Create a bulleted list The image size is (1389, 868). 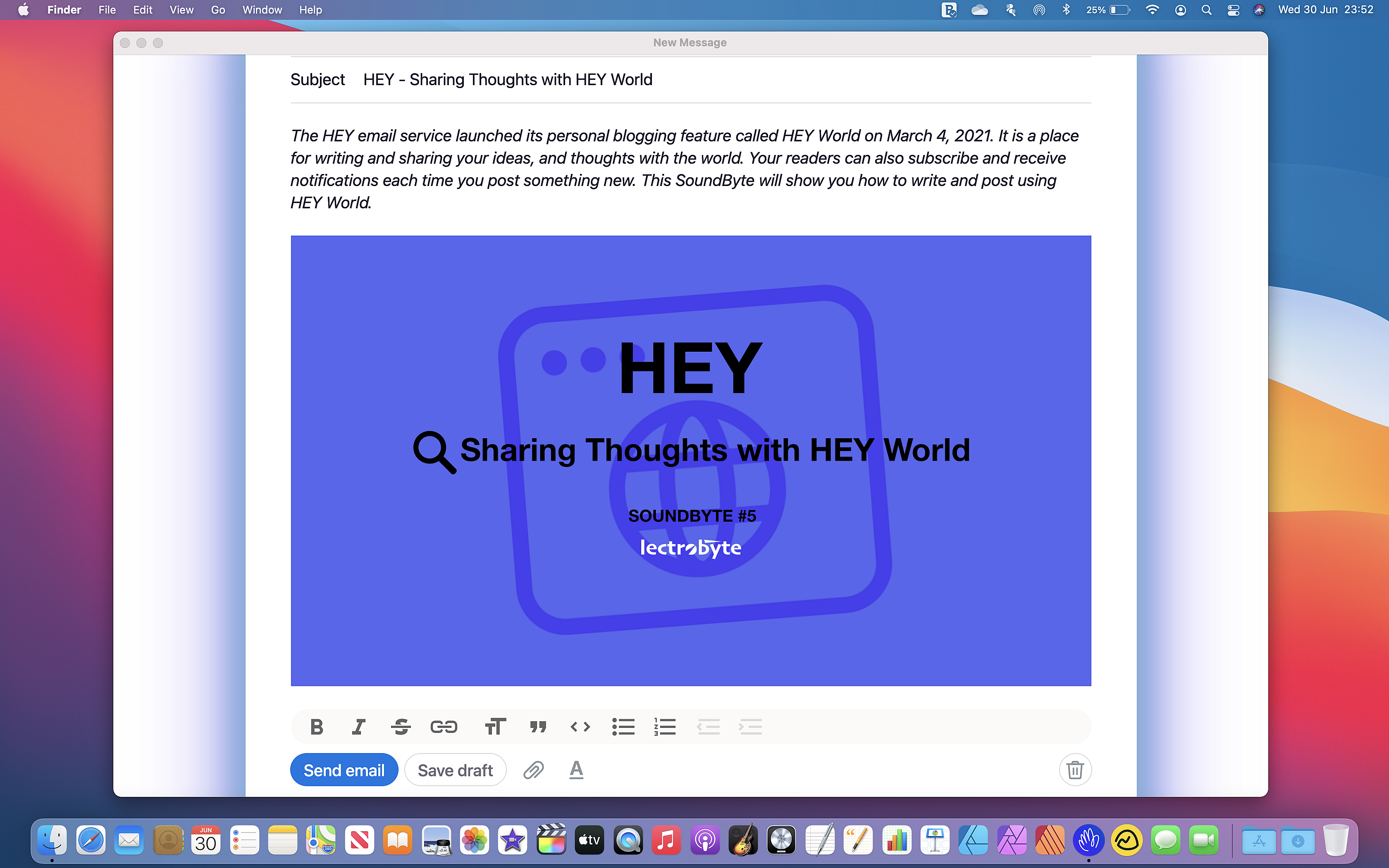pyautogui.click(x=623, y=727)
